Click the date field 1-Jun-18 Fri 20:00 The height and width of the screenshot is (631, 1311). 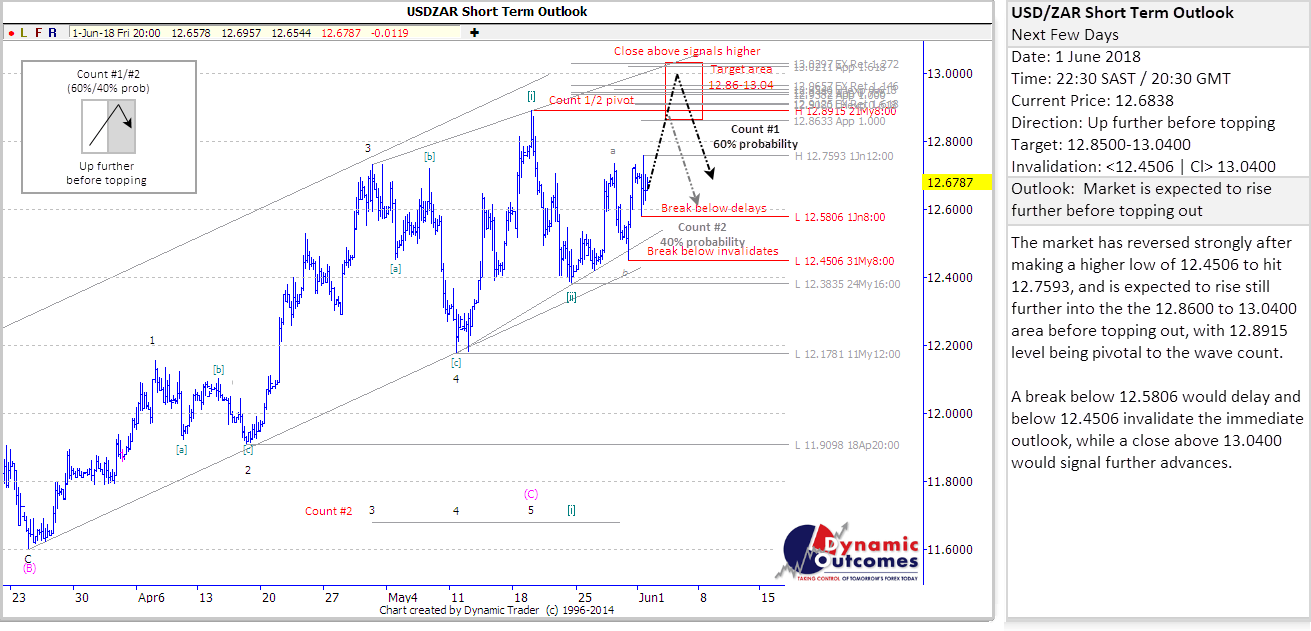tap(117, 33)
